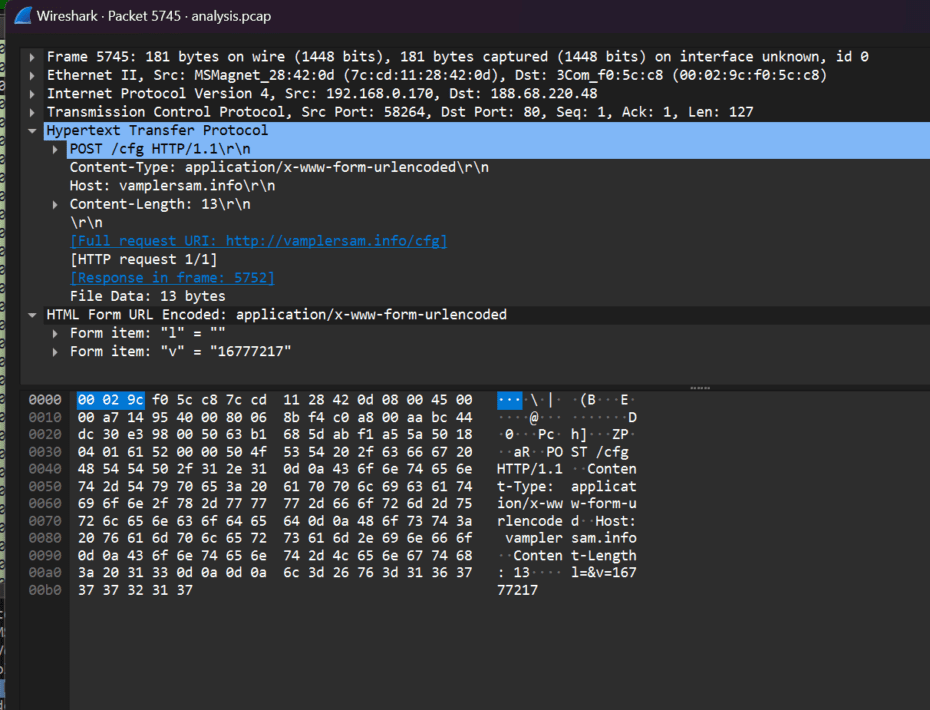The width and height of the screenshot is (930, 710).
Task: Expand the Ethernet II section
Action: (x=33, y=75)
